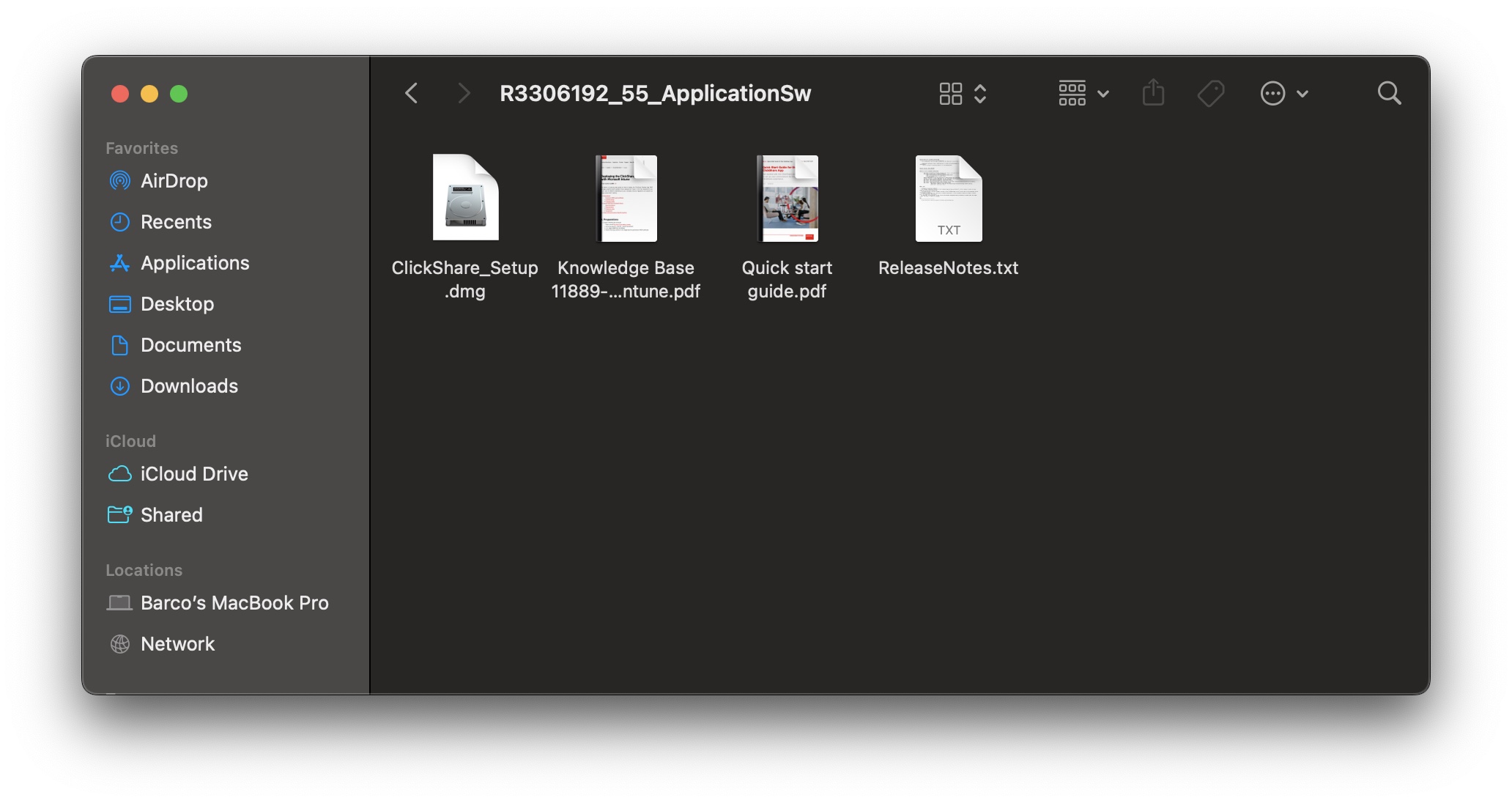This screenshot has height=803, width=1512.
Task: Click the Share toolbar icon
Action: click(1154, 93)
